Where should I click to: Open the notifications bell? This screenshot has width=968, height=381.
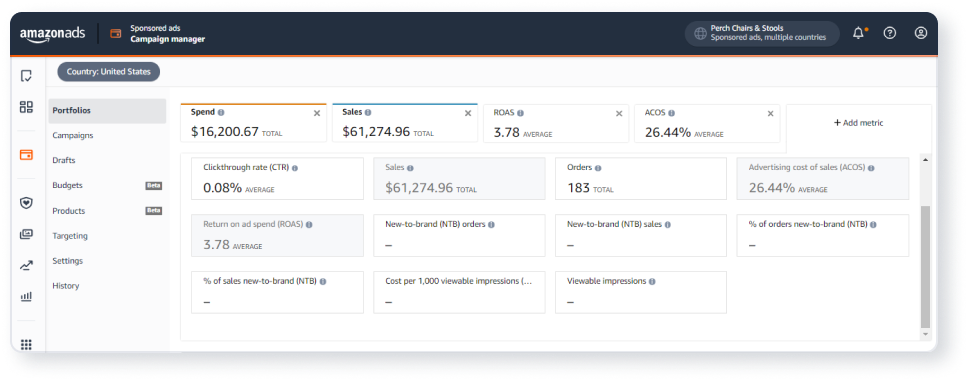[x=859, y=33]
